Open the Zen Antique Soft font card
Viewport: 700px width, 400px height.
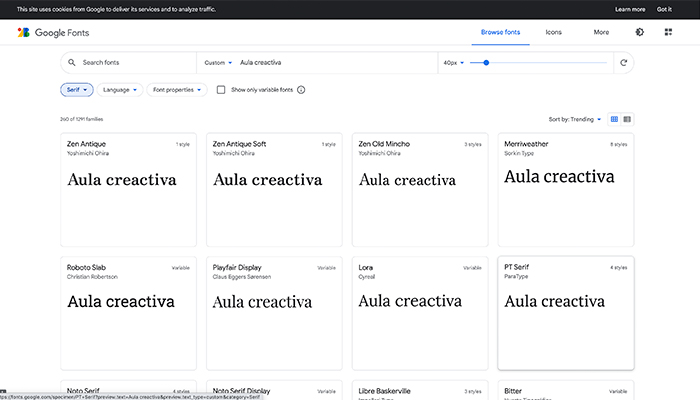coord(274,190)
